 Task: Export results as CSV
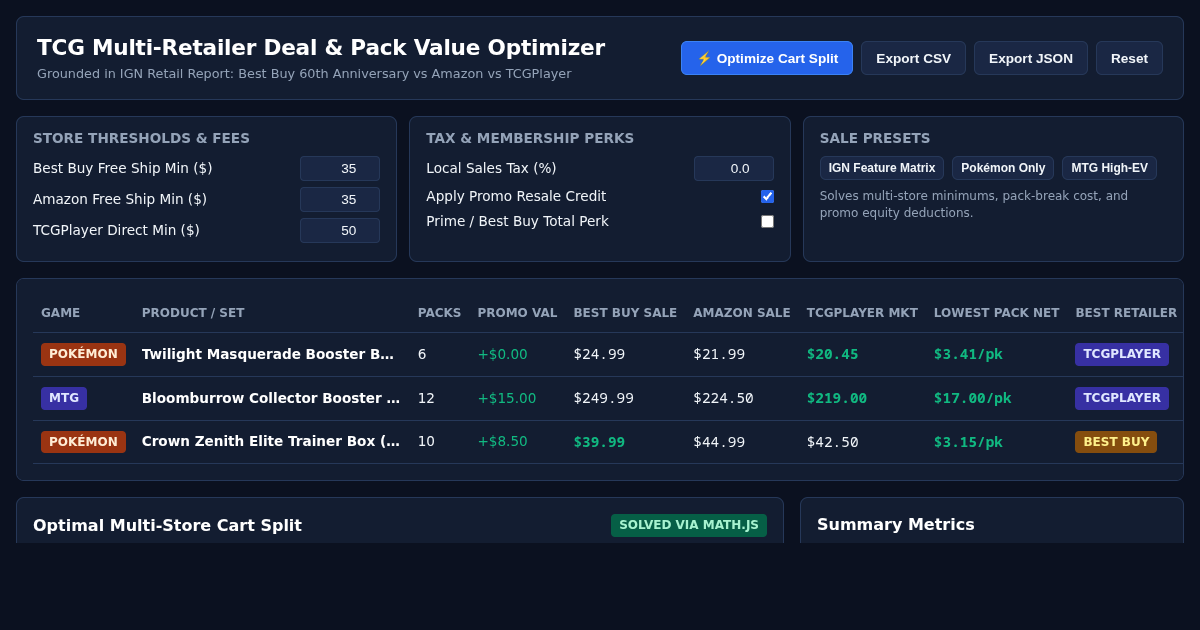[x=913, y=58]
